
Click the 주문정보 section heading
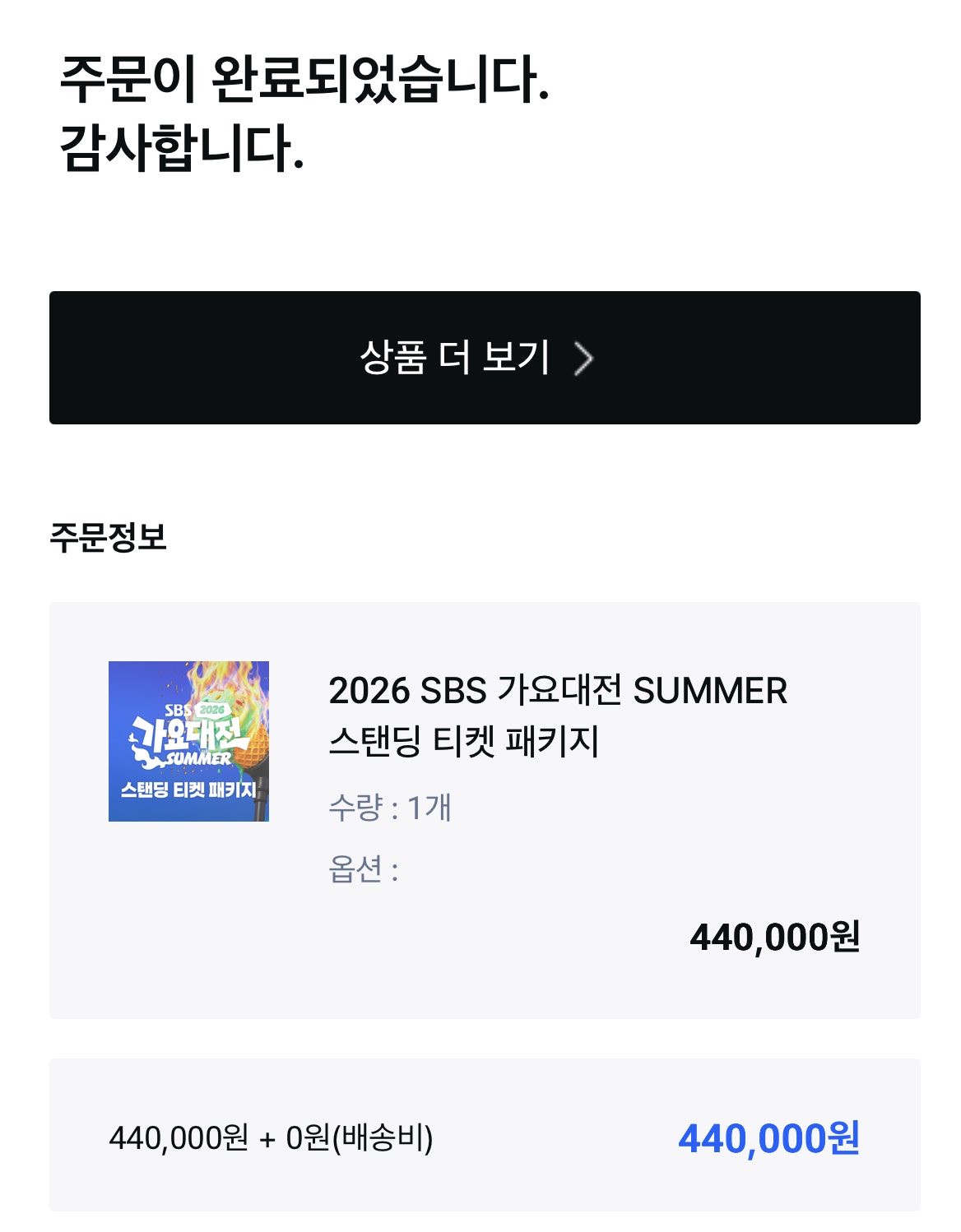click(x=108, y=537)
